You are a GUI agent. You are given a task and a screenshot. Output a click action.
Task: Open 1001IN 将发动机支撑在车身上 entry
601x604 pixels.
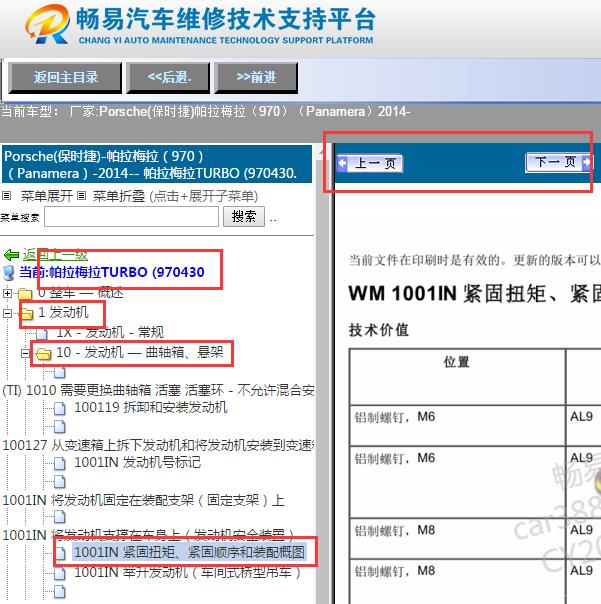pyautogui.click(x=148, y=535)
